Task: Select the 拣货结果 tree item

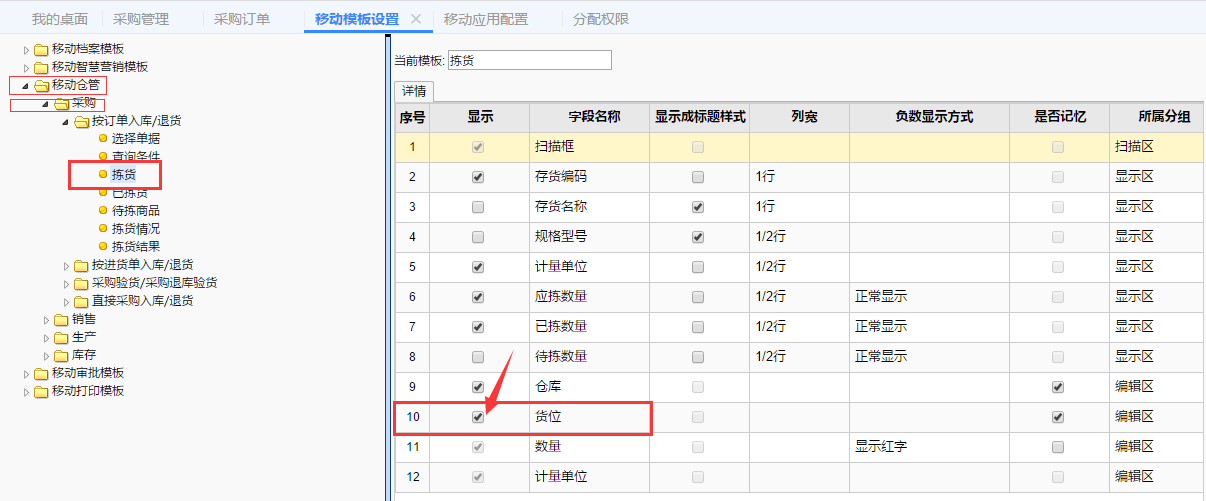Action: click(135, 247)
